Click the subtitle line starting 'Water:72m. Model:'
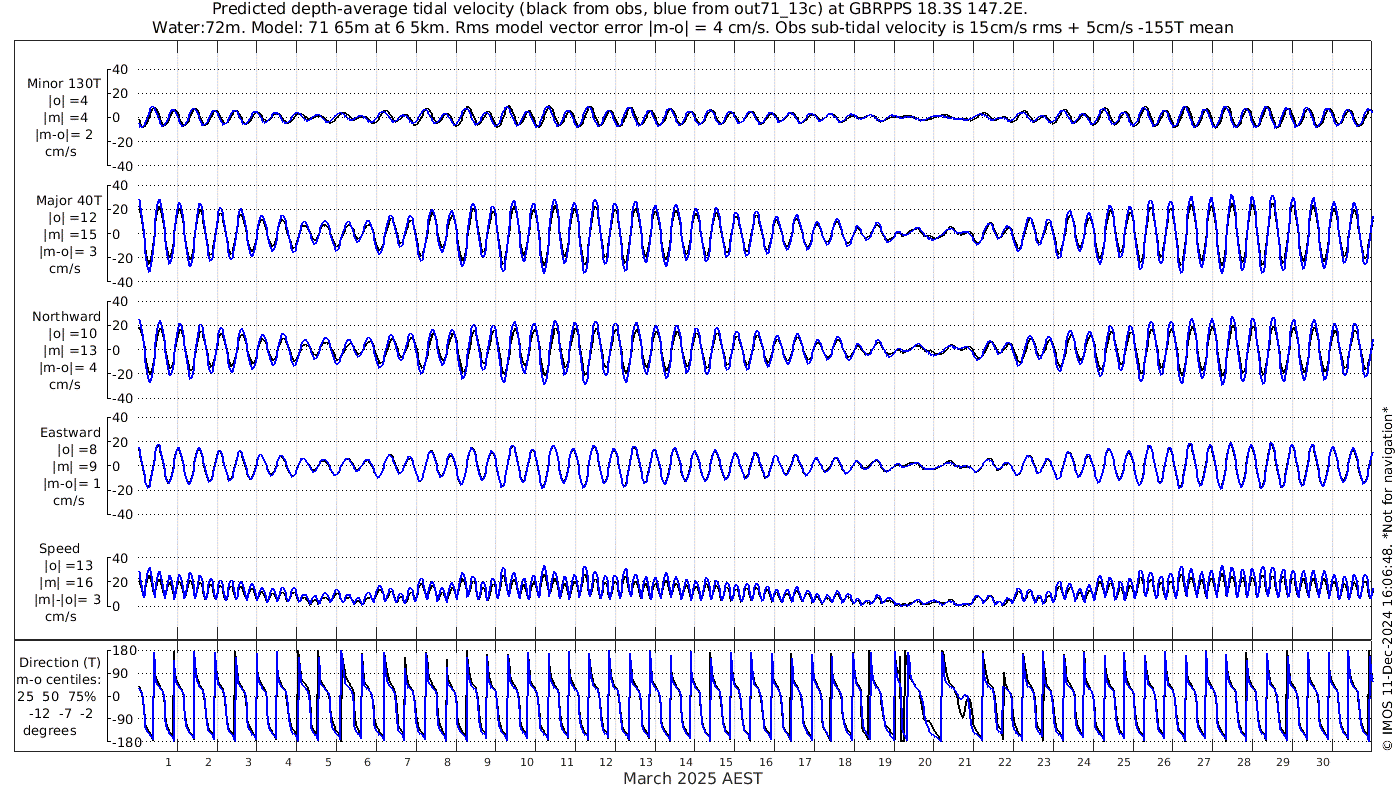Image resolution: width=1400 pixels, height=800 pixels. tap(692, 27)
